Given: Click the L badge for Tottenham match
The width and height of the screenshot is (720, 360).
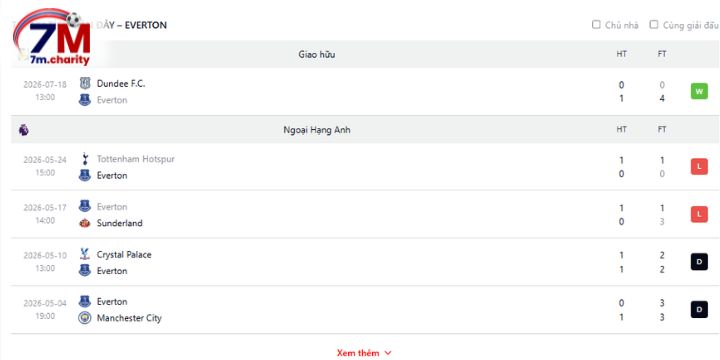Looking at the screenshot, I should pyautogui.click(x=699, y=167).
